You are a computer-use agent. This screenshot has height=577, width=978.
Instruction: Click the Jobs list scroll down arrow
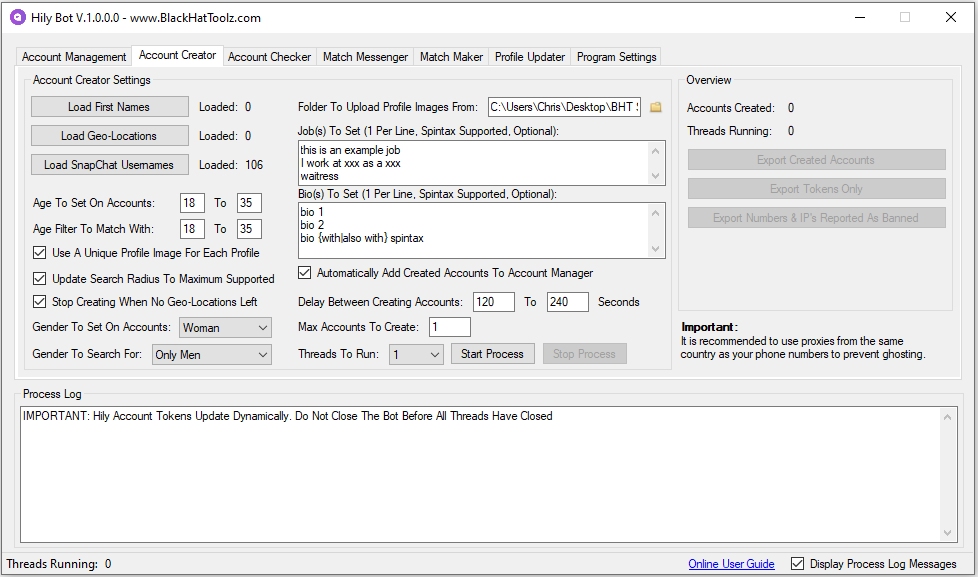656,175
